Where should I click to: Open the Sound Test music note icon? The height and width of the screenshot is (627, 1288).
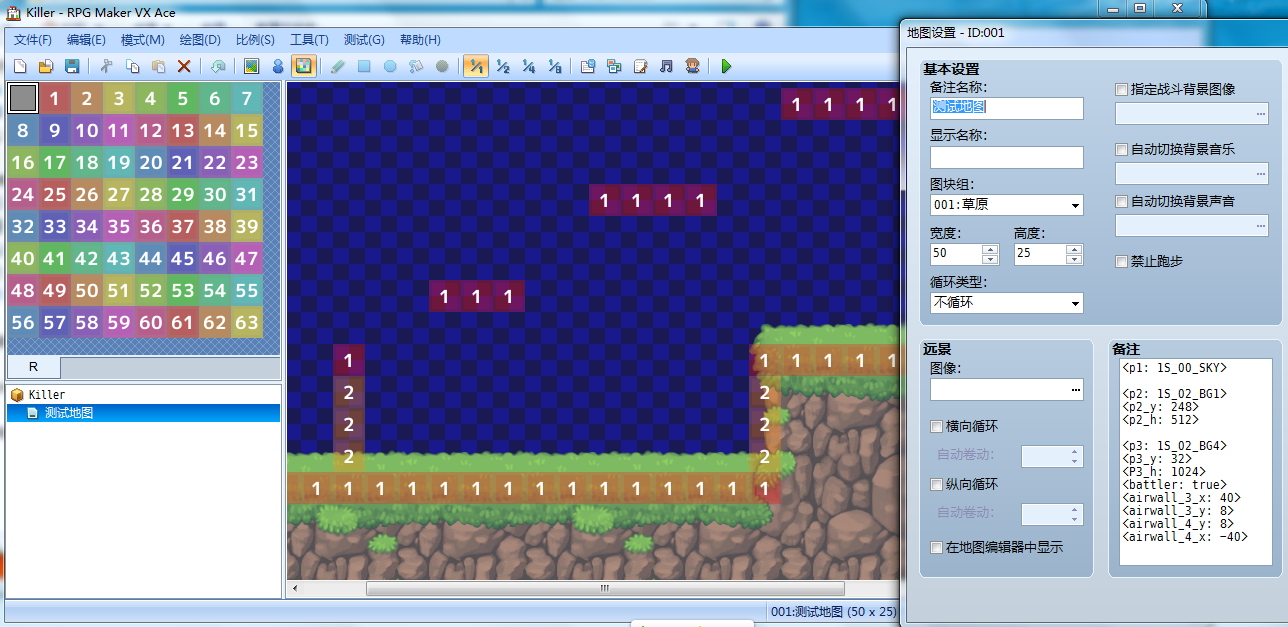666,66
